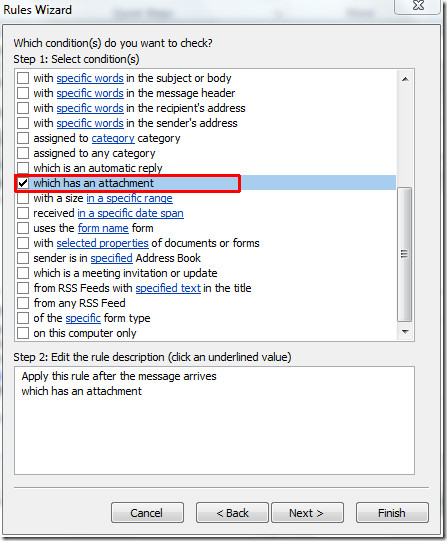Check 'on this computer only' option
The image size is (447, 541).
[x=23, y=333]
